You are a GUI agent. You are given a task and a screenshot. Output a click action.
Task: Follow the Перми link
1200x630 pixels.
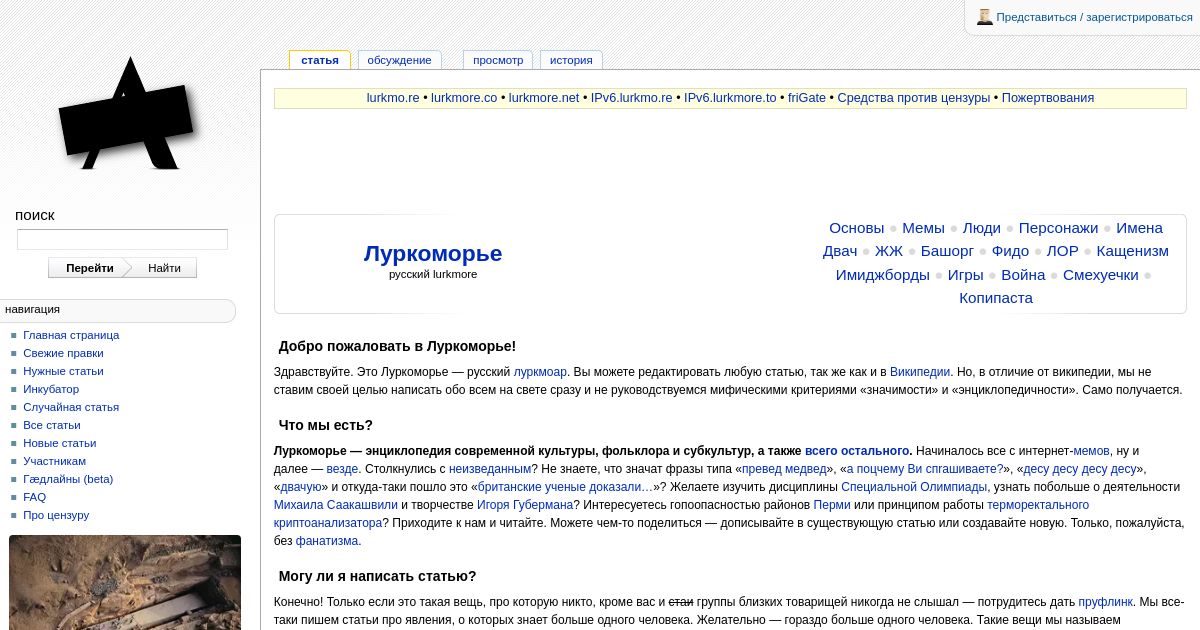pyautogui.click(x=832, y=505)
